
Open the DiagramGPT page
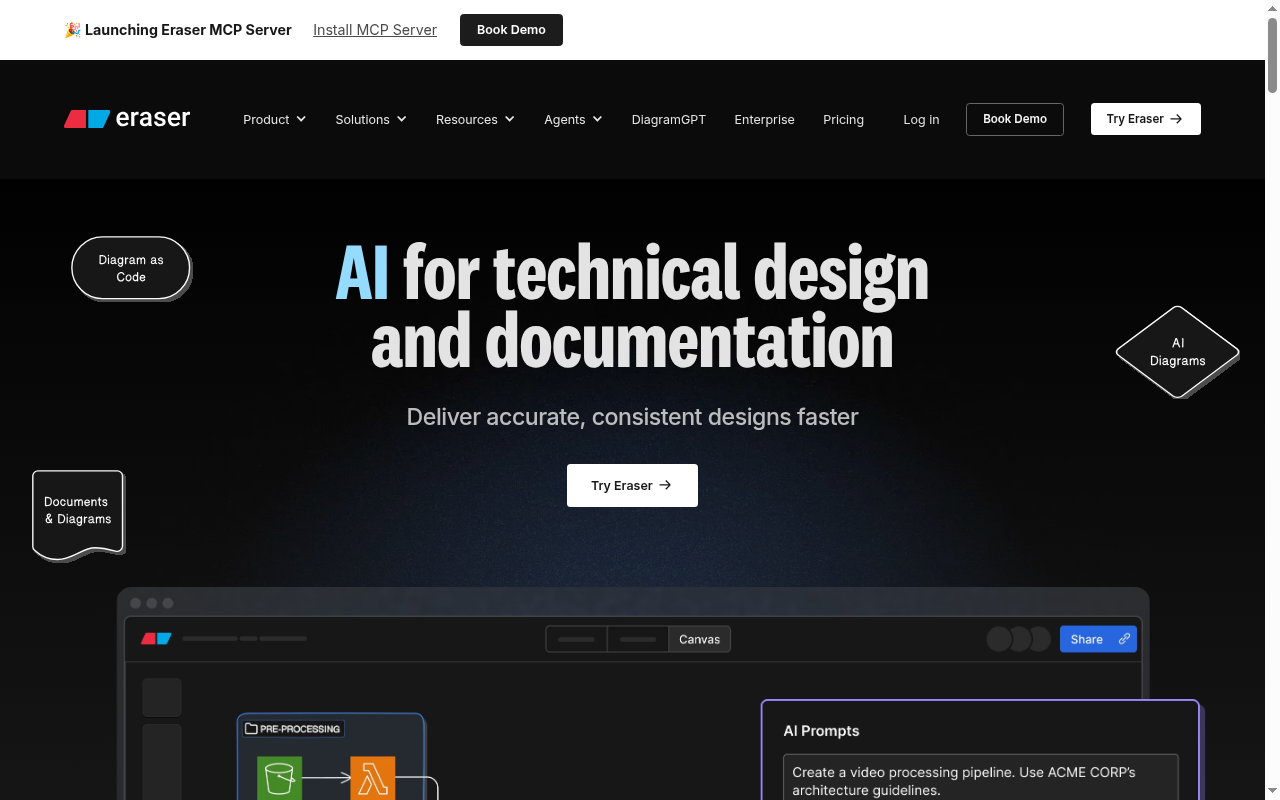click(x=669, y=119)
